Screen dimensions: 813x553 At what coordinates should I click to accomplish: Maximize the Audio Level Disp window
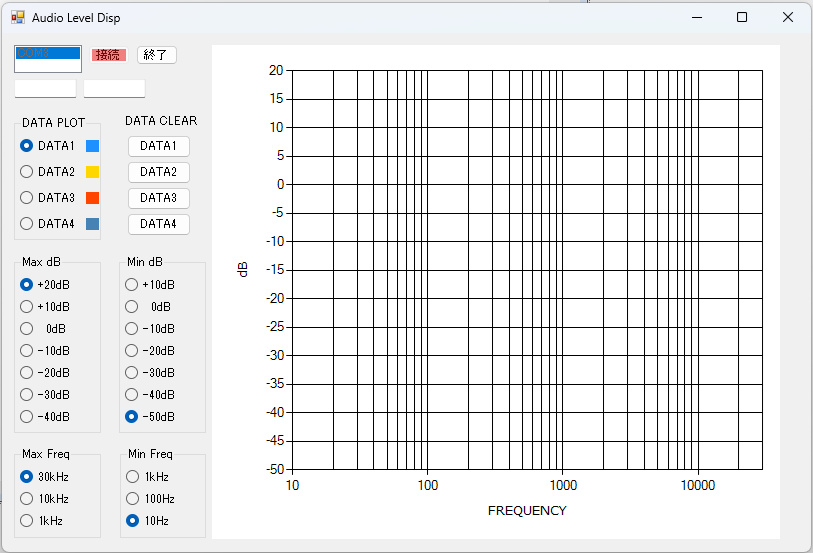click(x=742, y=17)
